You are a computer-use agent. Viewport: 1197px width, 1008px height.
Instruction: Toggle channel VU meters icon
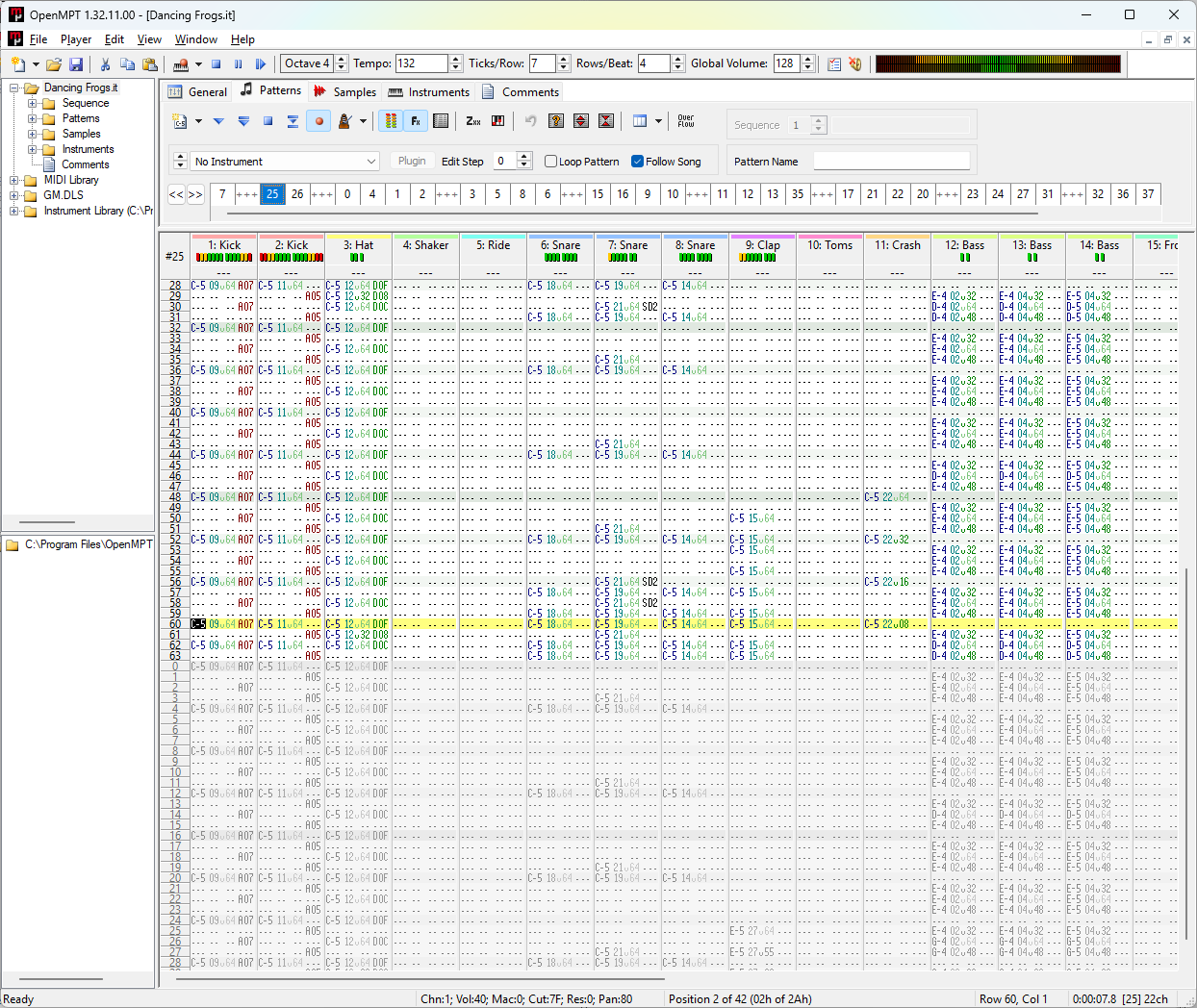pyautogui.click(x=391, y=121)
